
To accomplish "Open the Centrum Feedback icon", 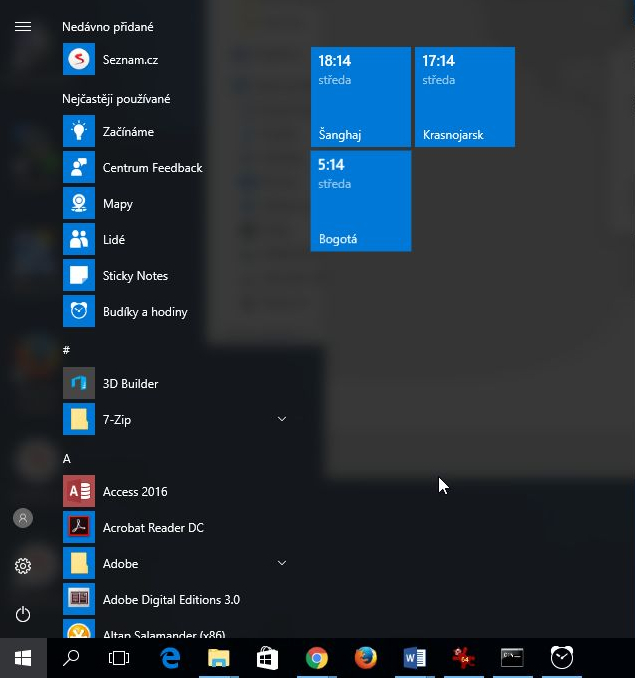I will pos(79,167).
